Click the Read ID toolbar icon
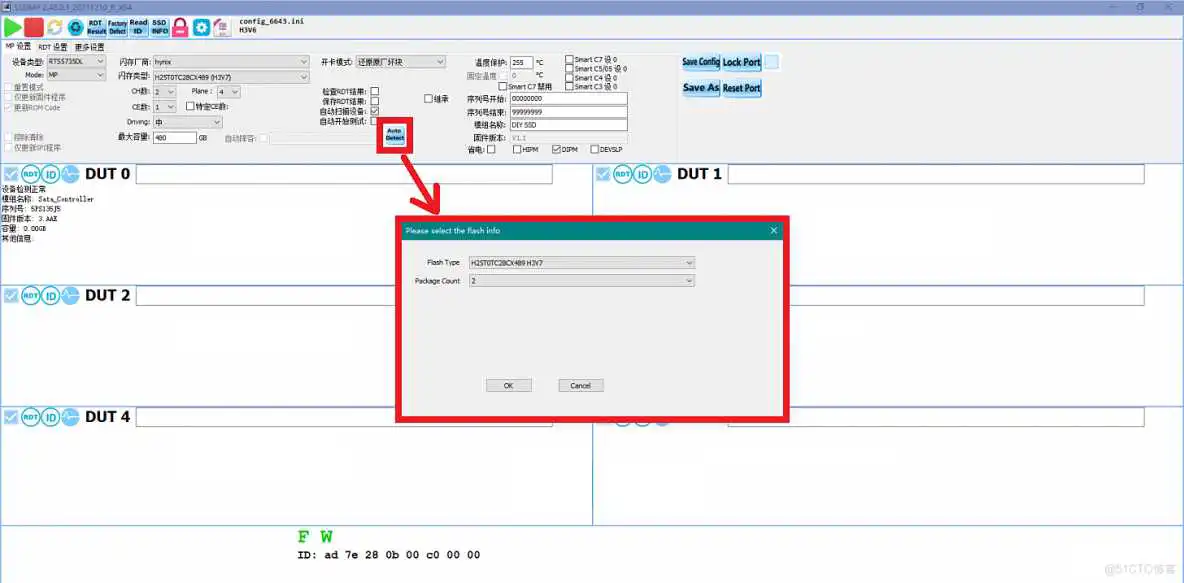This screenshot has width=1184, height=583. pyautogui.click(x=138, y=27)
